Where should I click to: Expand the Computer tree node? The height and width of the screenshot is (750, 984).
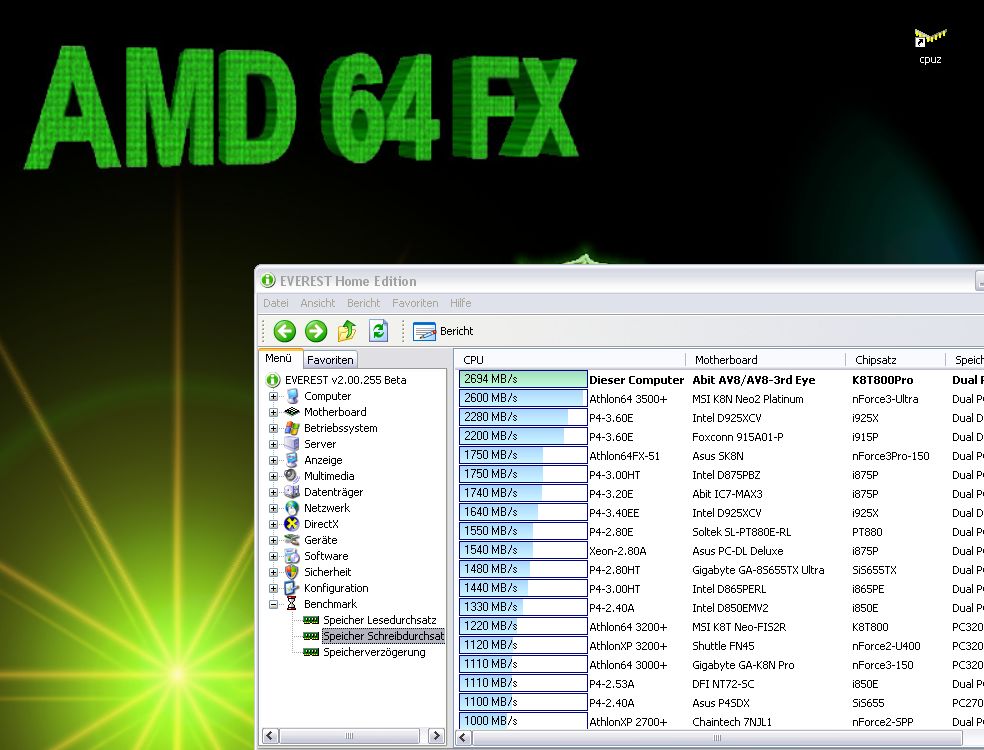pos(274,397)
